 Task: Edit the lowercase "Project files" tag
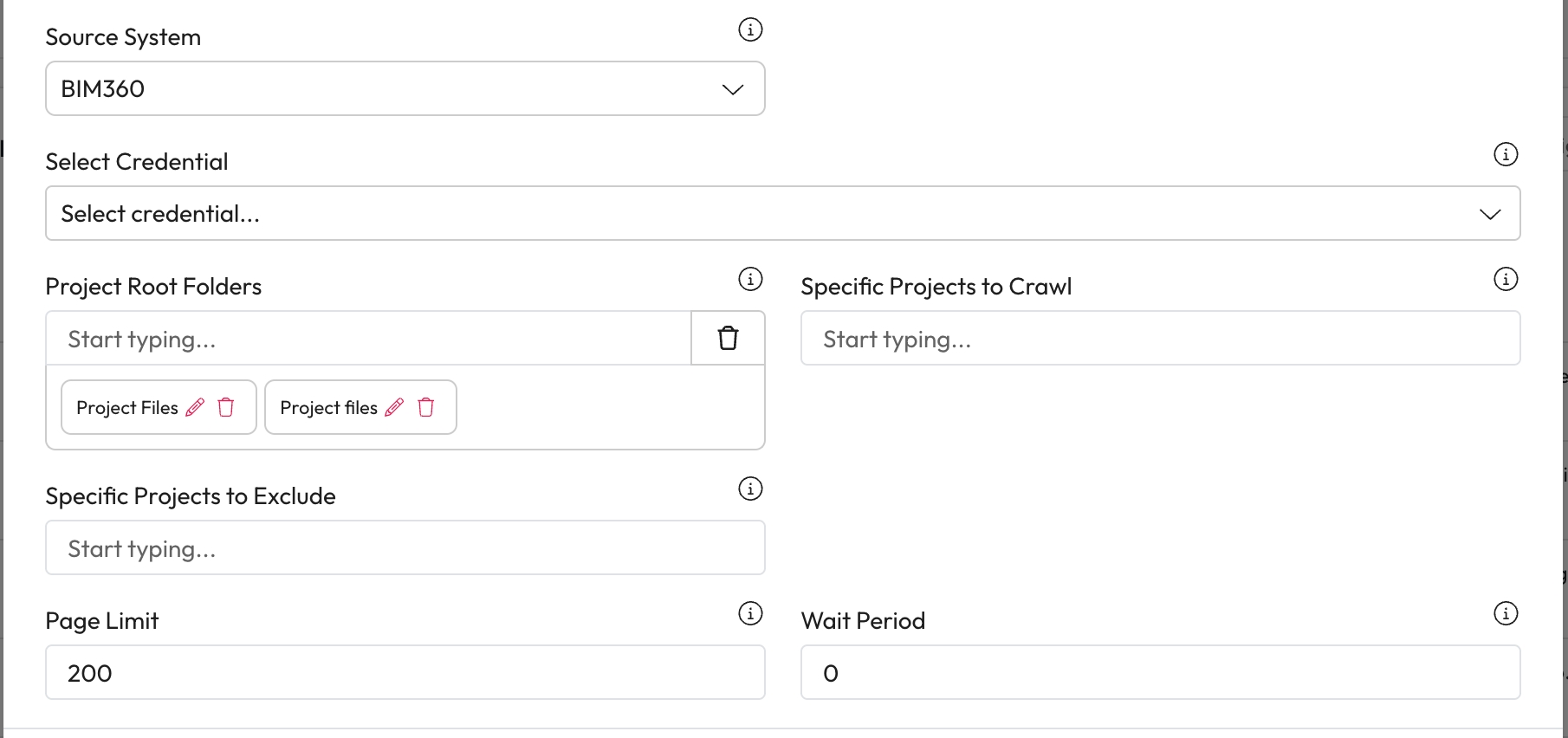[394, 407]
